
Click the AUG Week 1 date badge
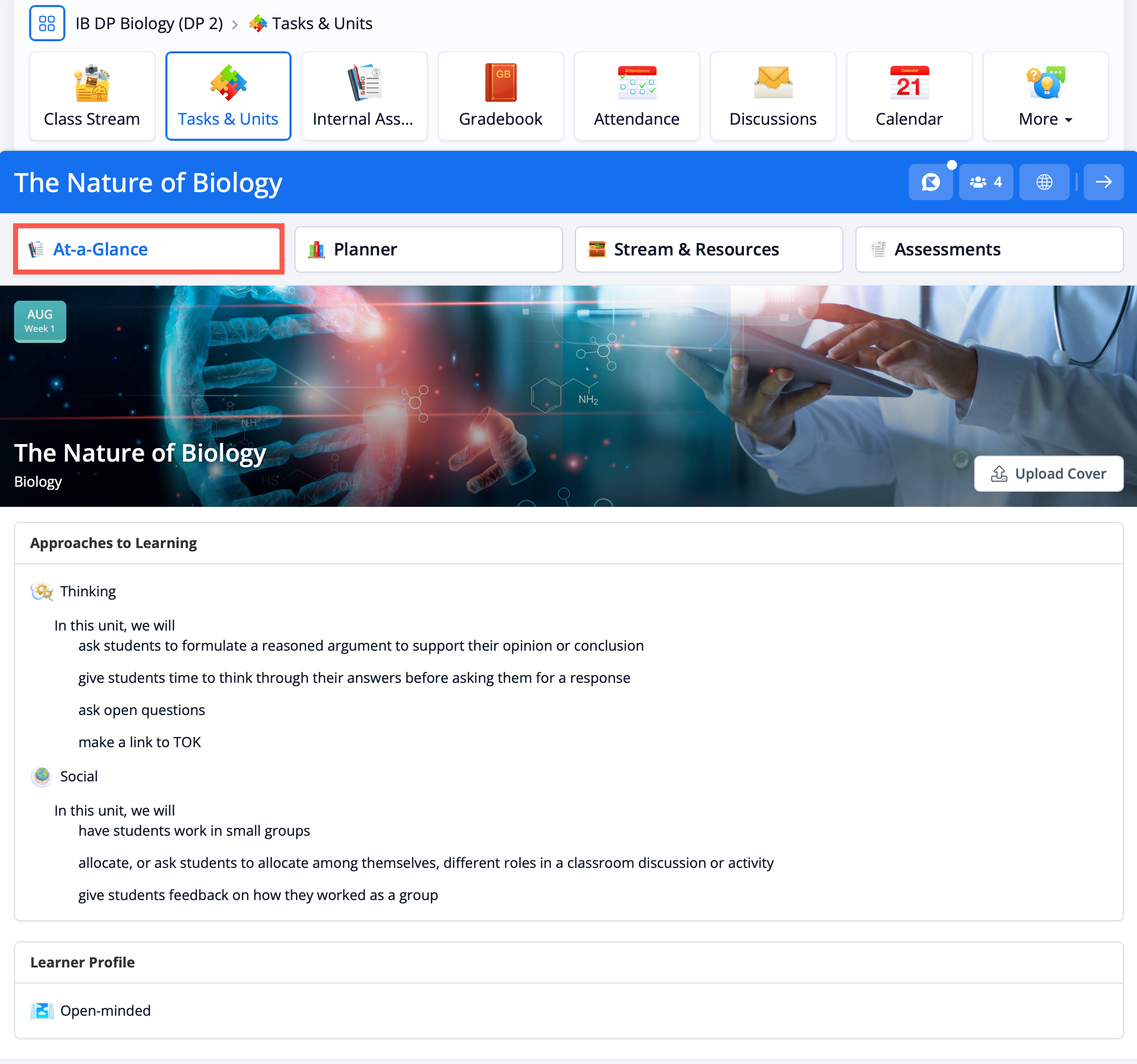point(40,321)
